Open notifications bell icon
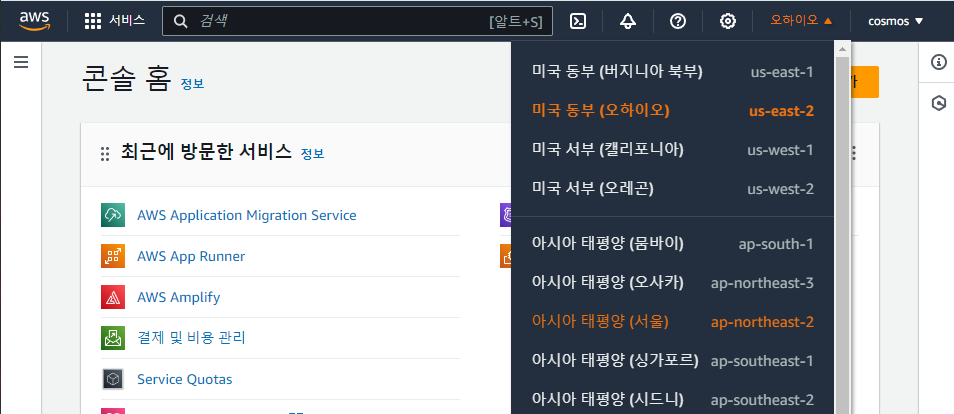 pyautogui.click(x=627, y=21)
